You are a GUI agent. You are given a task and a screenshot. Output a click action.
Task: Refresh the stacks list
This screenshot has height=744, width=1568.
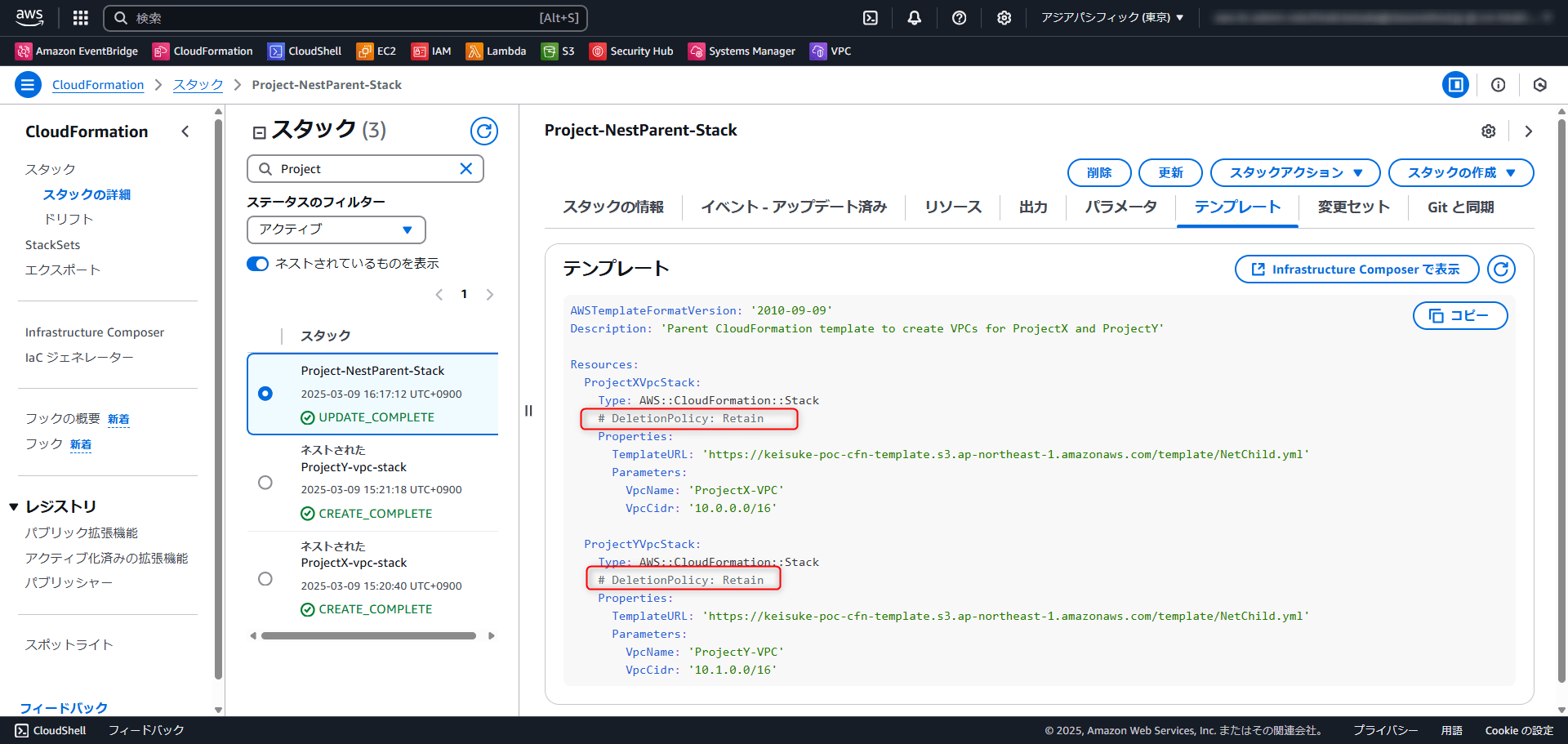click(x=484, y=131)
